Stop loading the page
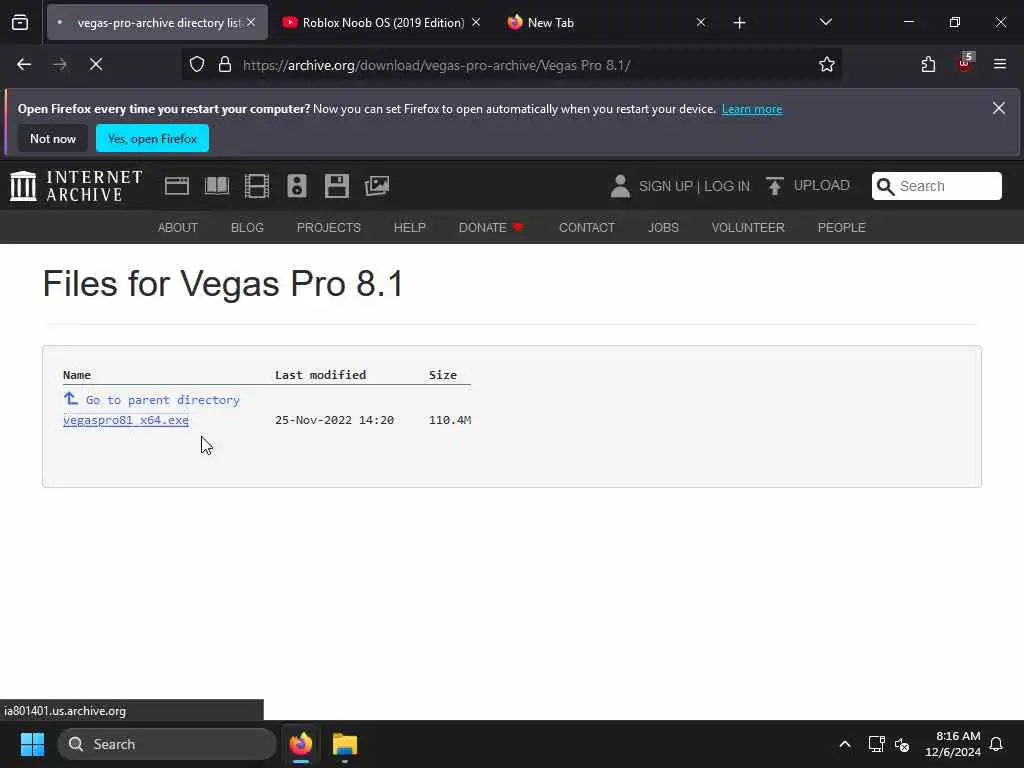This screenshot has height=768, width=1024. click(96, 65)
